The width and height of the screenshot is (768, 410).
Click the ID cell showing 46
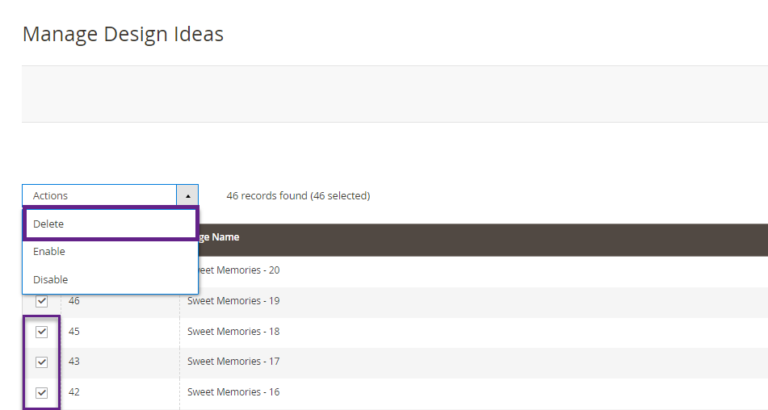74,301
